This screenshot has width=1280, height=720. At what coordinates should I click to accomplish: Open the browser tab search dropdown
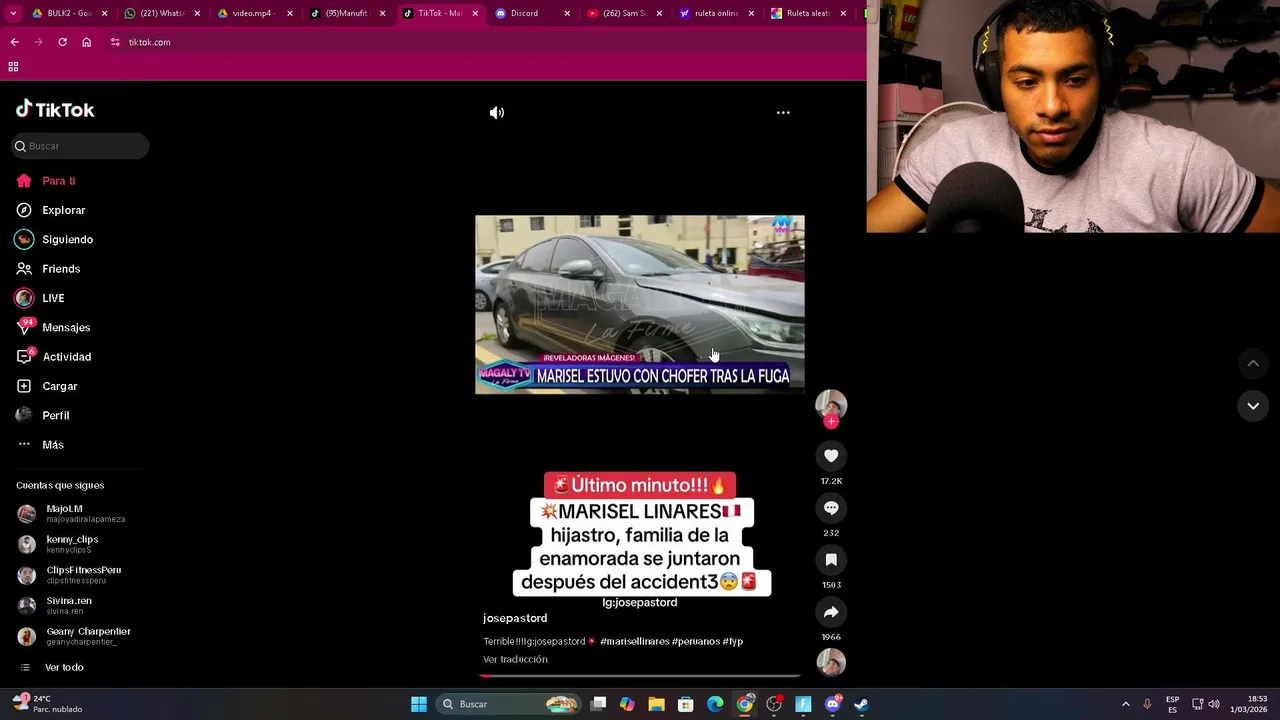click(x=13, y=14)
